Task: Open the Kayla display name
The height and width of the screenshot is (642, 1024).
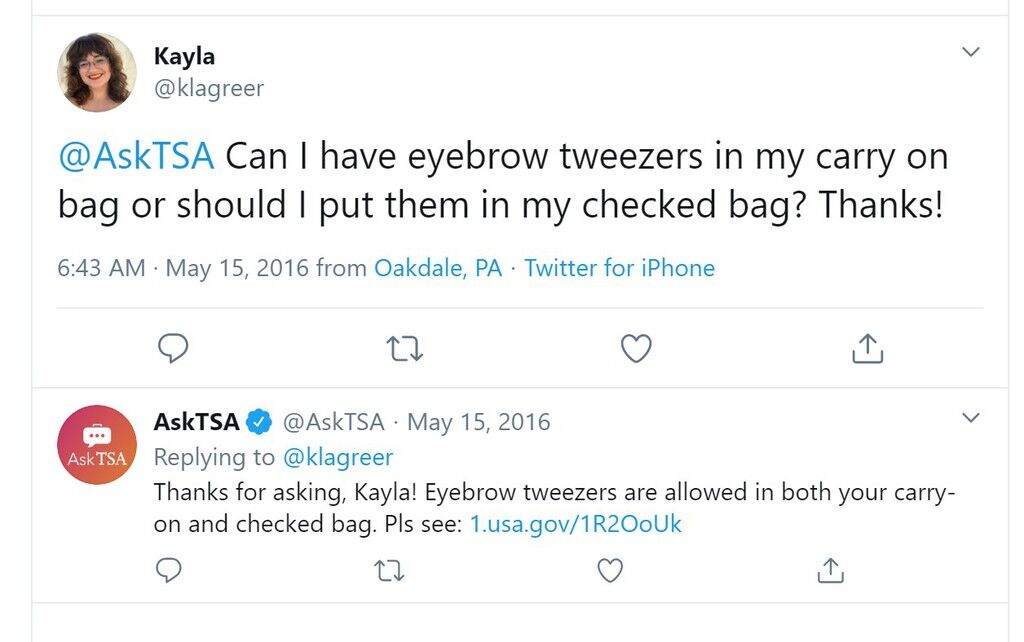Action: point(184,56)
